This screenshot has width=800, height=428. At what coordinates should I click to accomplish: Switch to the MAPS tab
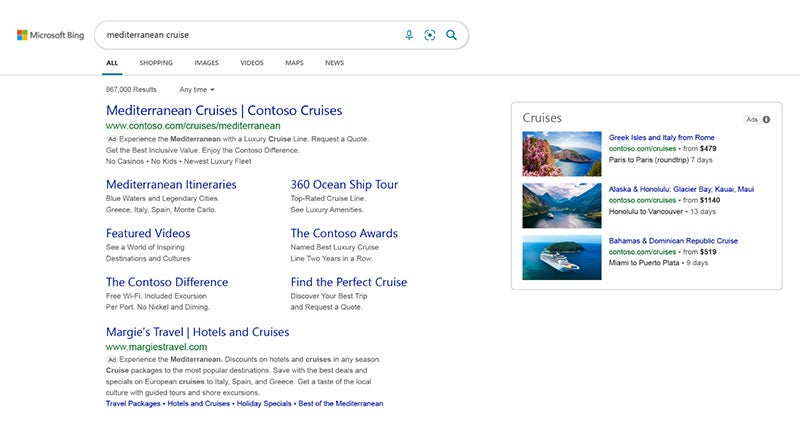(x=294, y=63)
